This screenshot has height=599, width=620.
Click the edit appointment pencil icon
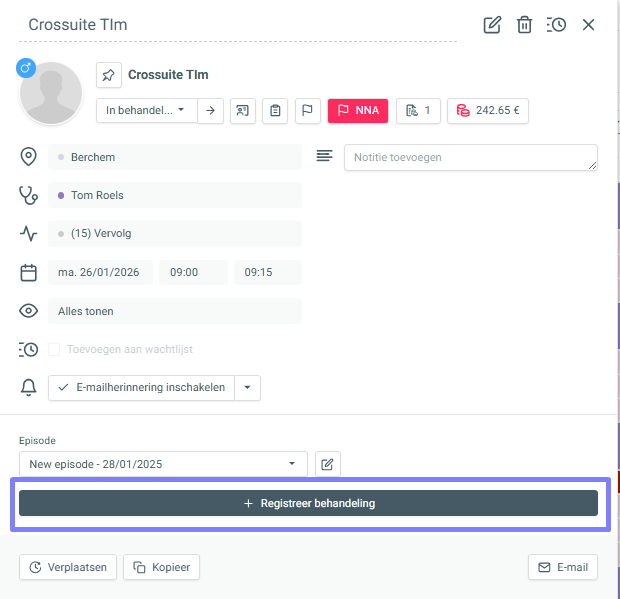click(x=492, y=25)
